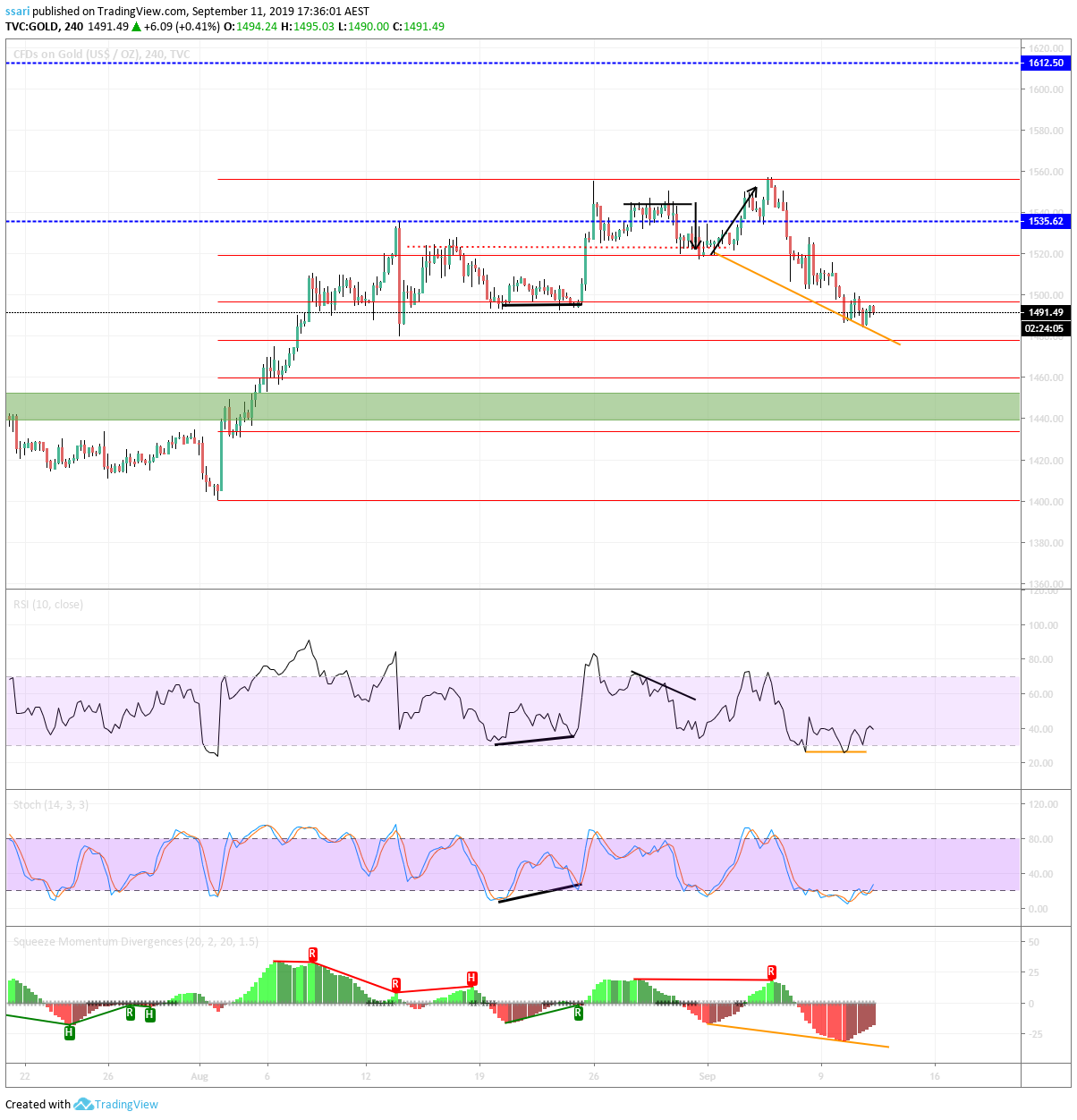Click the 'TVC:GOLD, 240' symbol text

(x=45, y=27)
